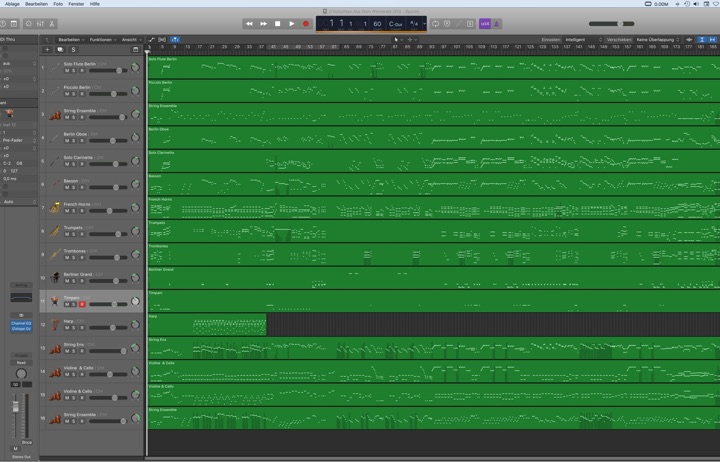Click the Quick Help question mark icon
720x462 pixels.
pos(3,23)
